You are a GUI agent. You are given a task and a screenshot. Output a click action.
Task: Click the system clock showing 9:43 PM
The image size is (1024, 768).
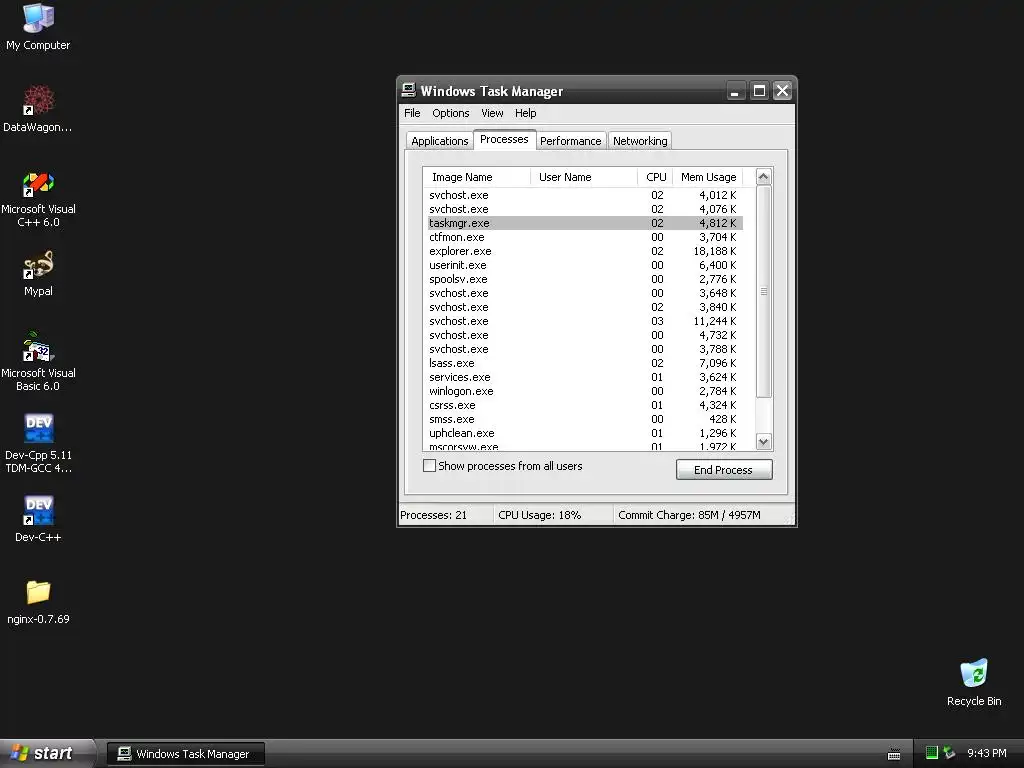pos(986,753)
